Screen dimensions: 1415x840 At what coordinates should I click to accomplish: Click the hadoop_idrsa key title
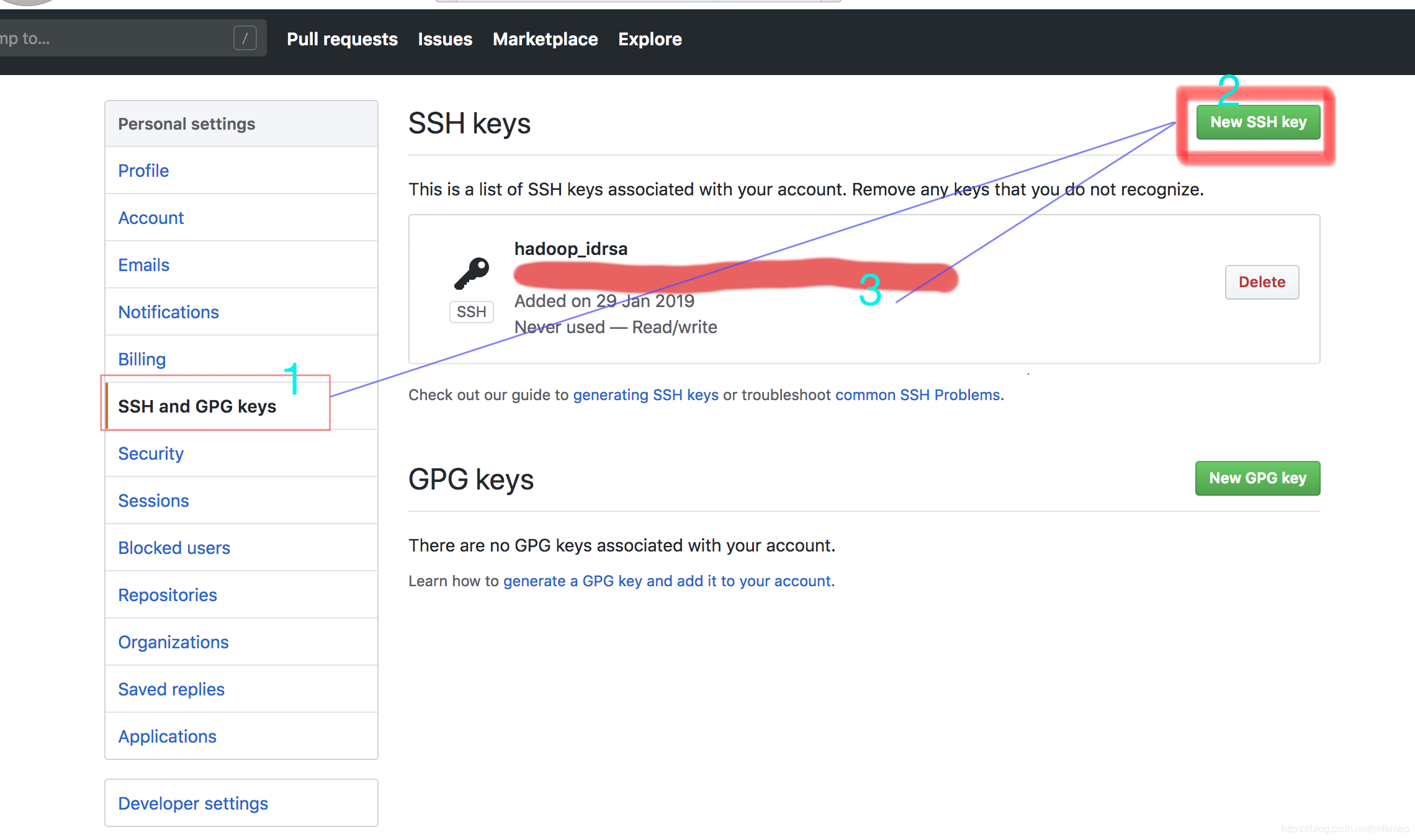tap(571, 249)
